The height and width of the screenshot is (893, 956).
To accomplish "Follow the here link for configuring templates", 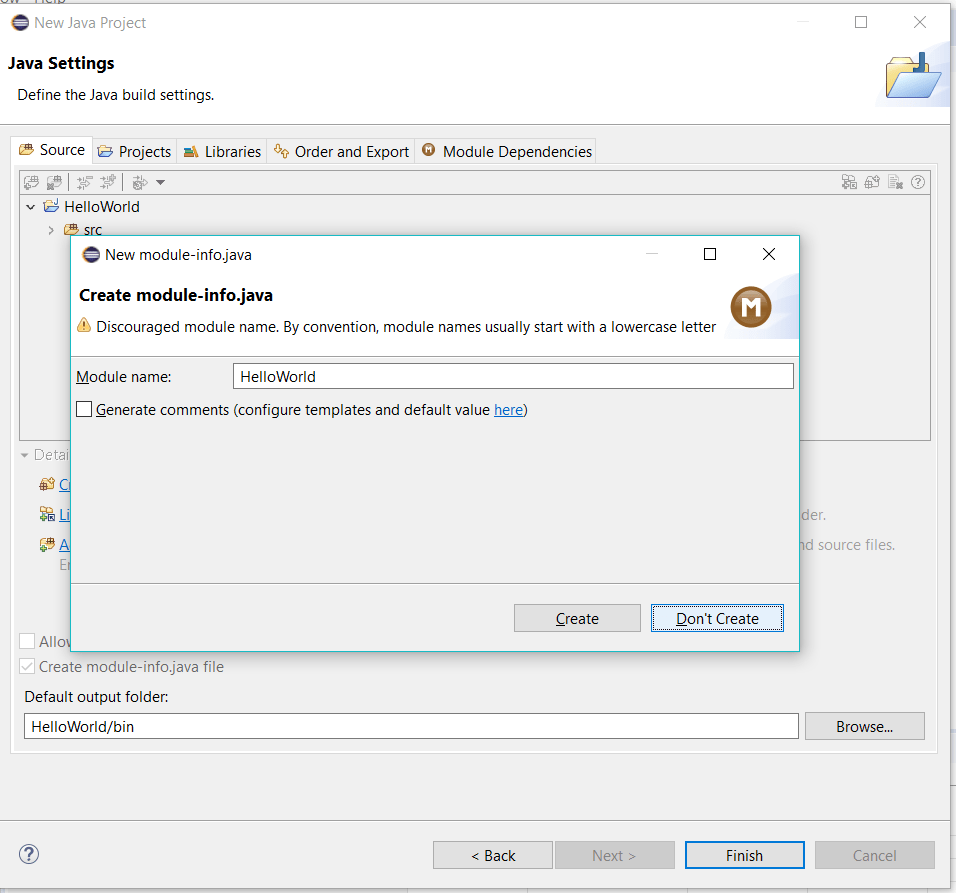I will click(508, 409).
